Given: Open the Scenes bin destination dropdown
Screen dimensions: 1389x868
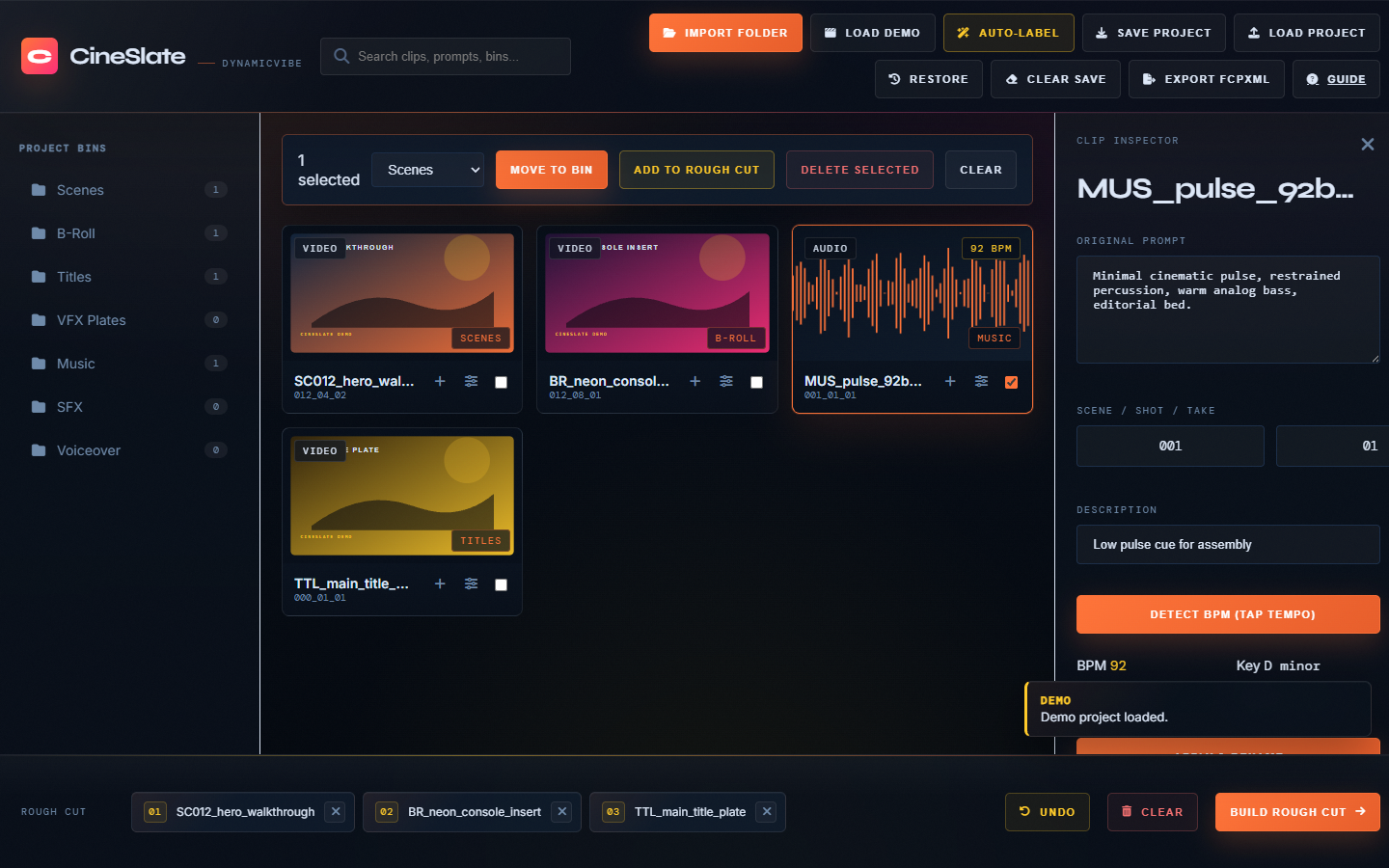Looking at the screenshot, I should pos(427,170).
